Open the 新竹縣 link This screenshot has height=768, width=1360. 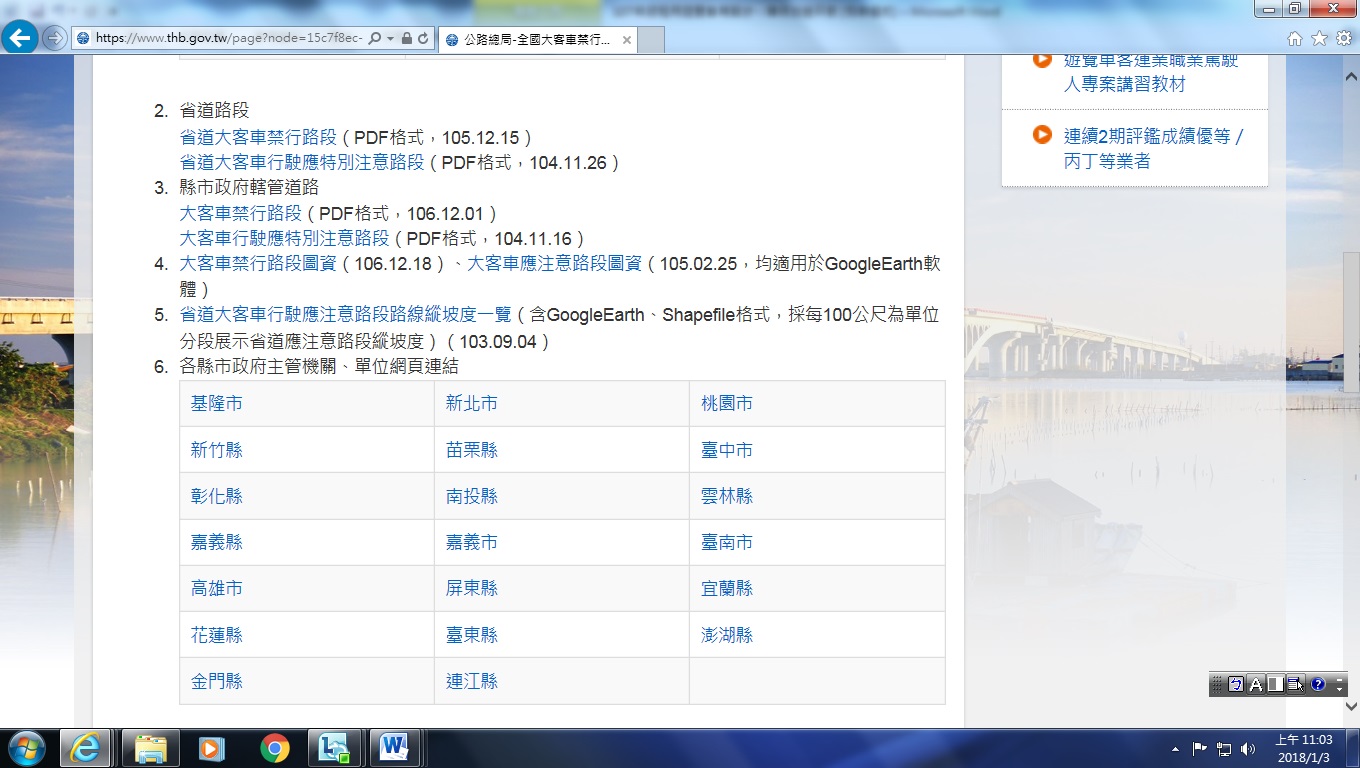click(217, 450)
